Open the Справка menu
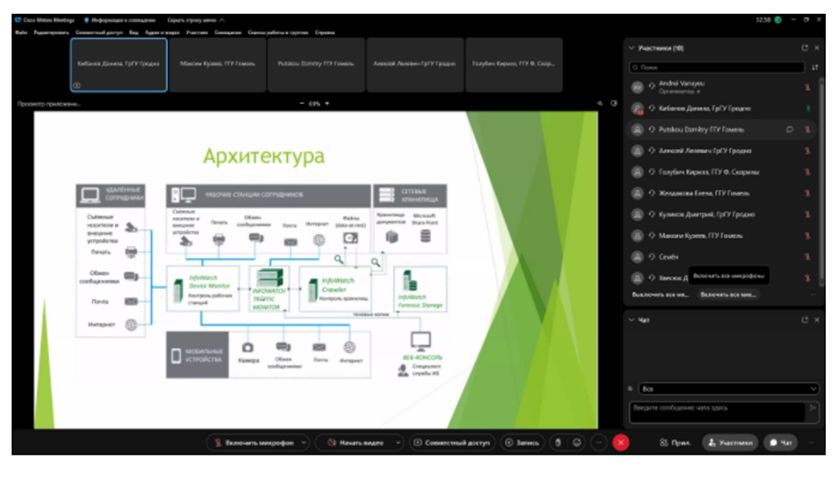 pyautogui.click(x=325, y=32)
